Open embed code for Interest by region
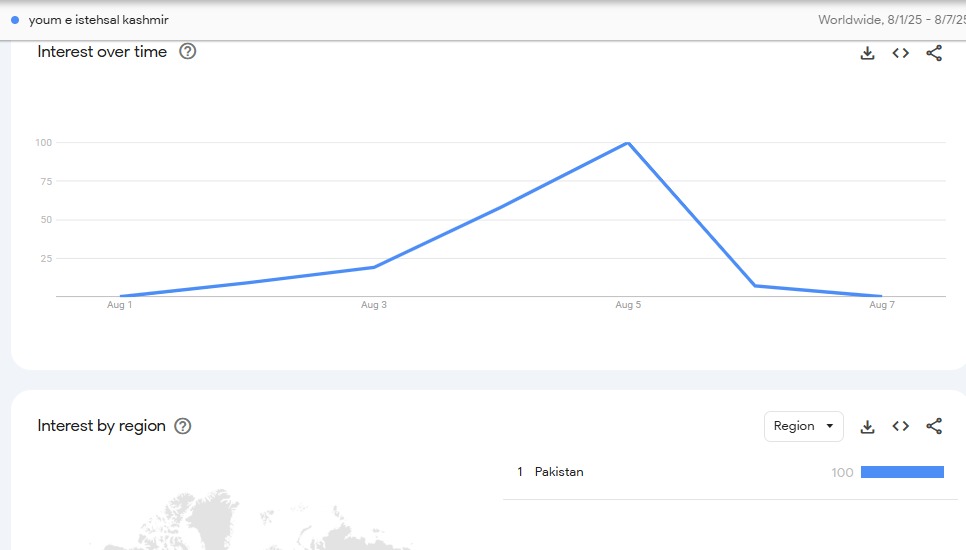The width and height of the screenshot is (966, 550). (901, 426)
